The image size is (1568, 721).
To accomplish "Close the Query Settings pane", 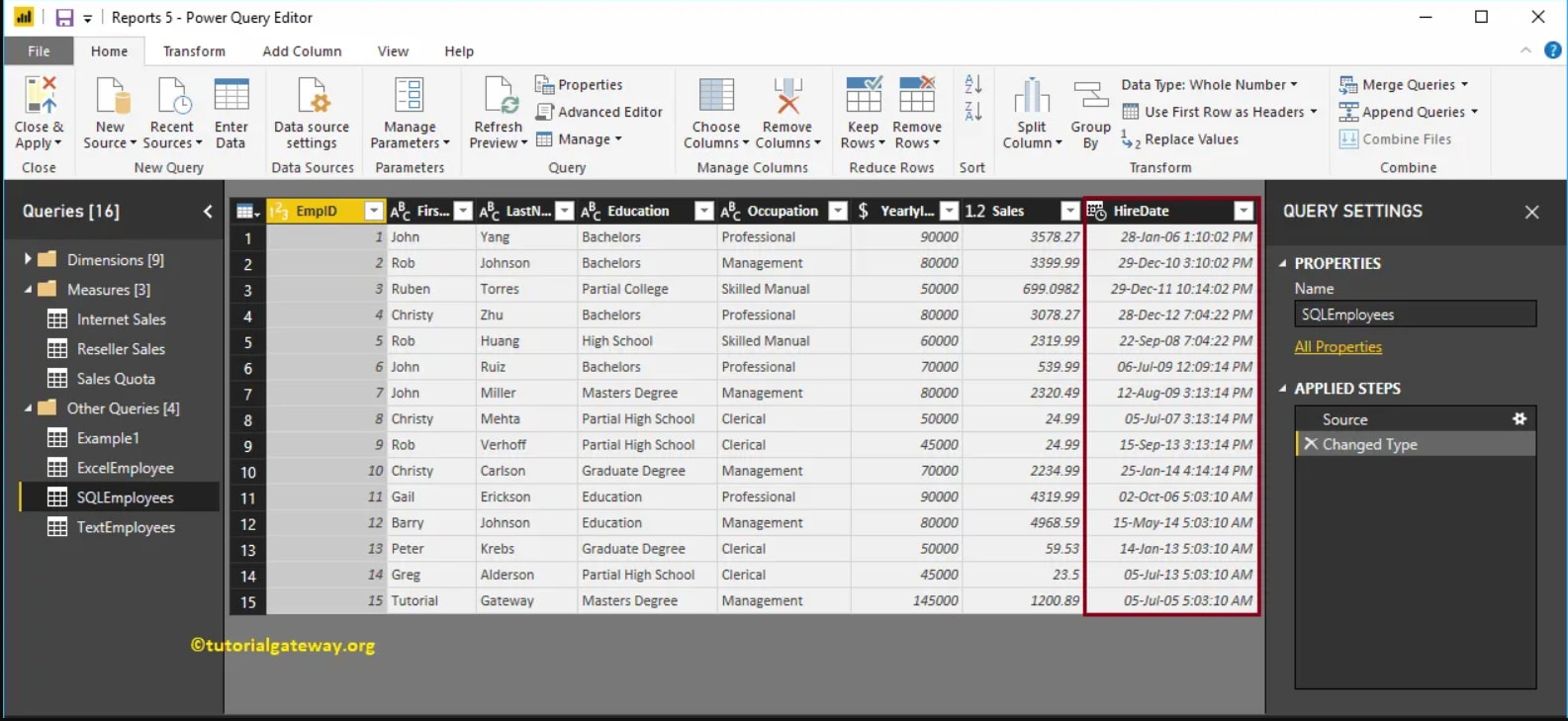I will 1531,212.
